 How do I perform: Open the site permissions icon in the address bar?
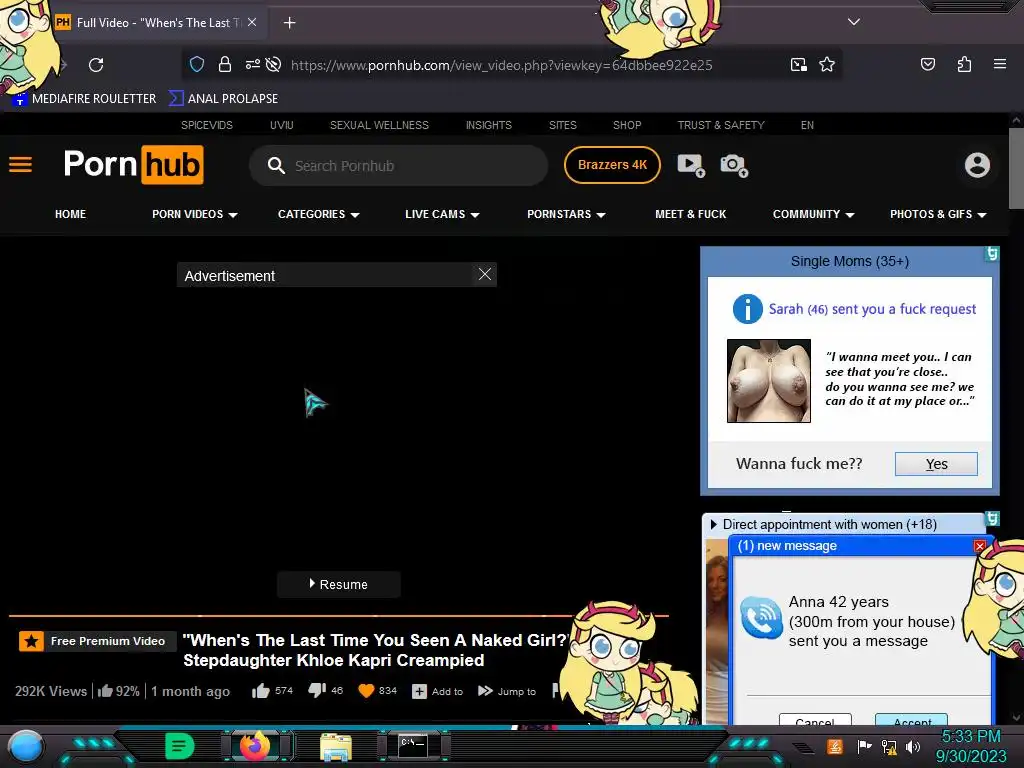[252, 64]
